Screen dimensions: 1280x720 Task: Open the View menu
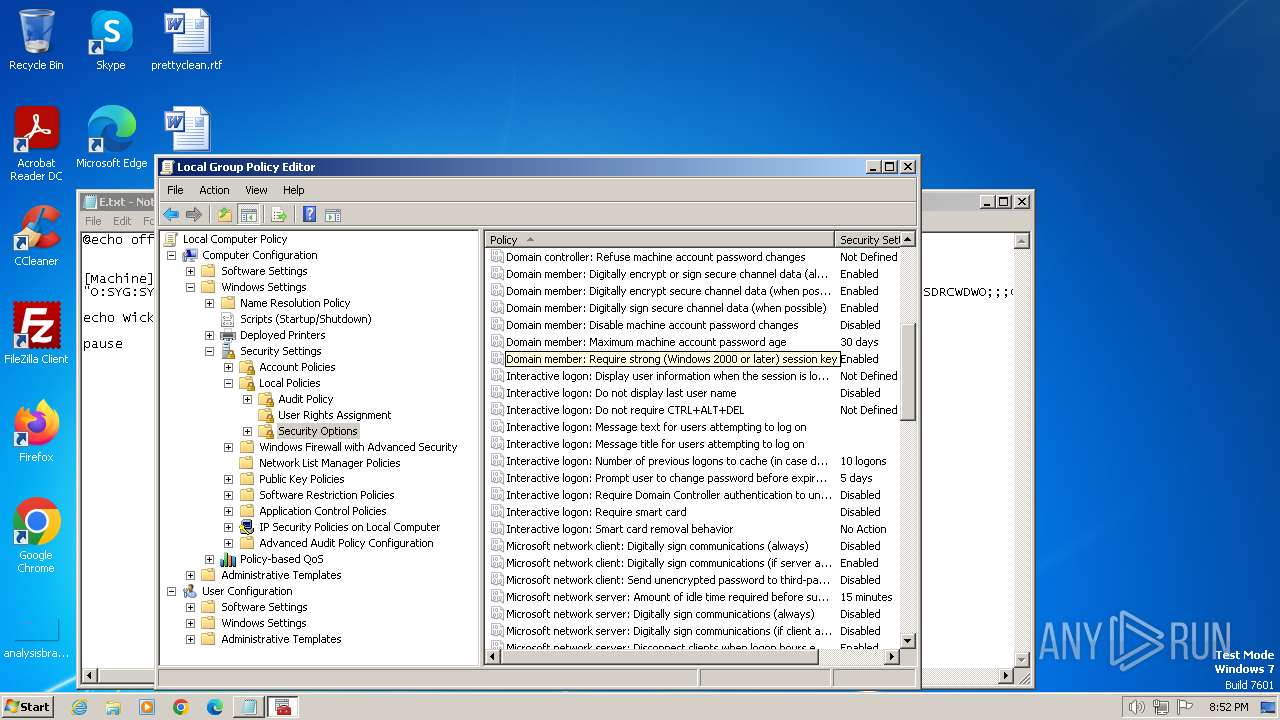[256, 190]
